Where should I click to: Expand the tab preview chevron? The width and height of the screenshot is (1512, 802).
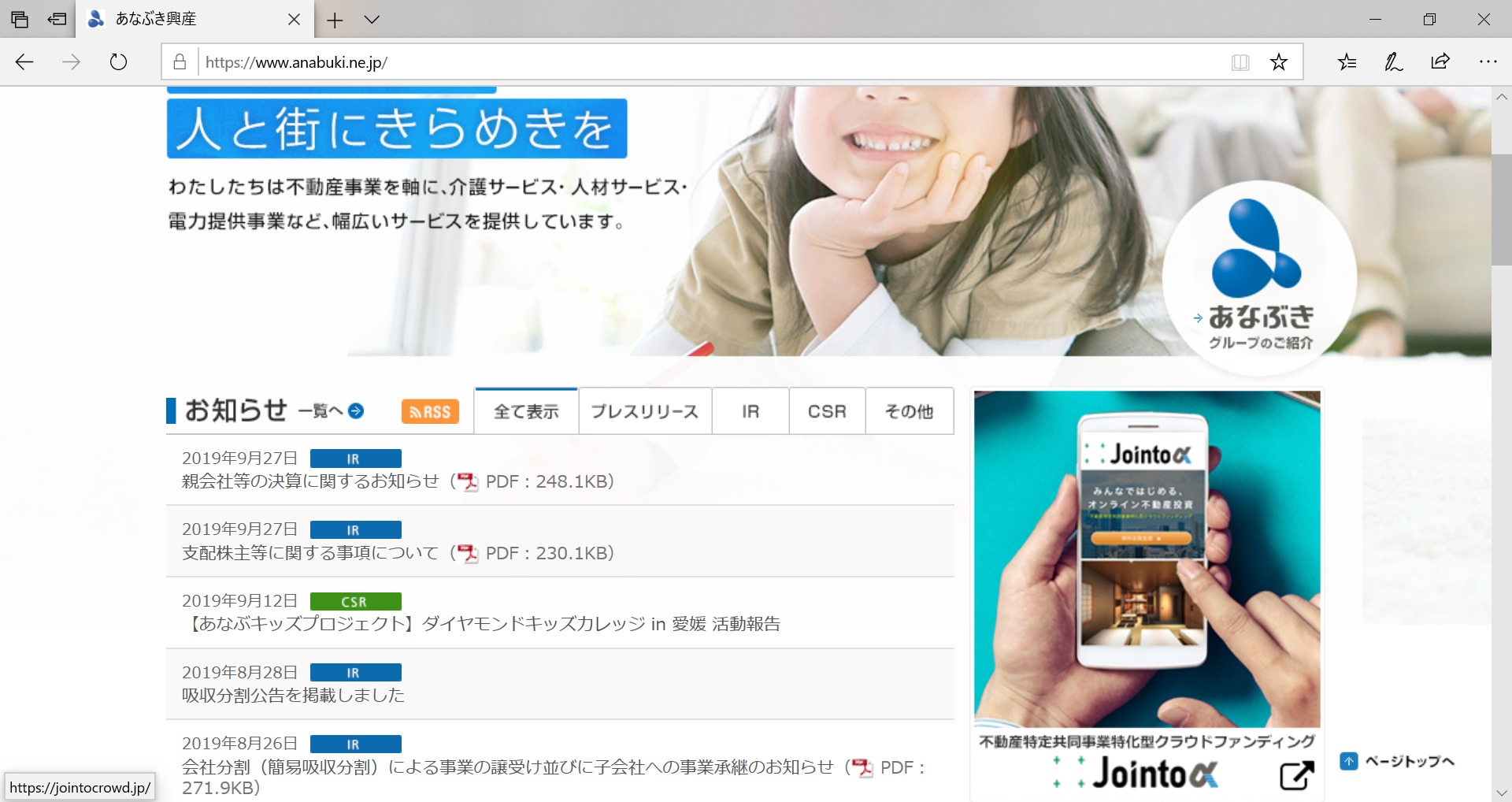click(372, 20)
